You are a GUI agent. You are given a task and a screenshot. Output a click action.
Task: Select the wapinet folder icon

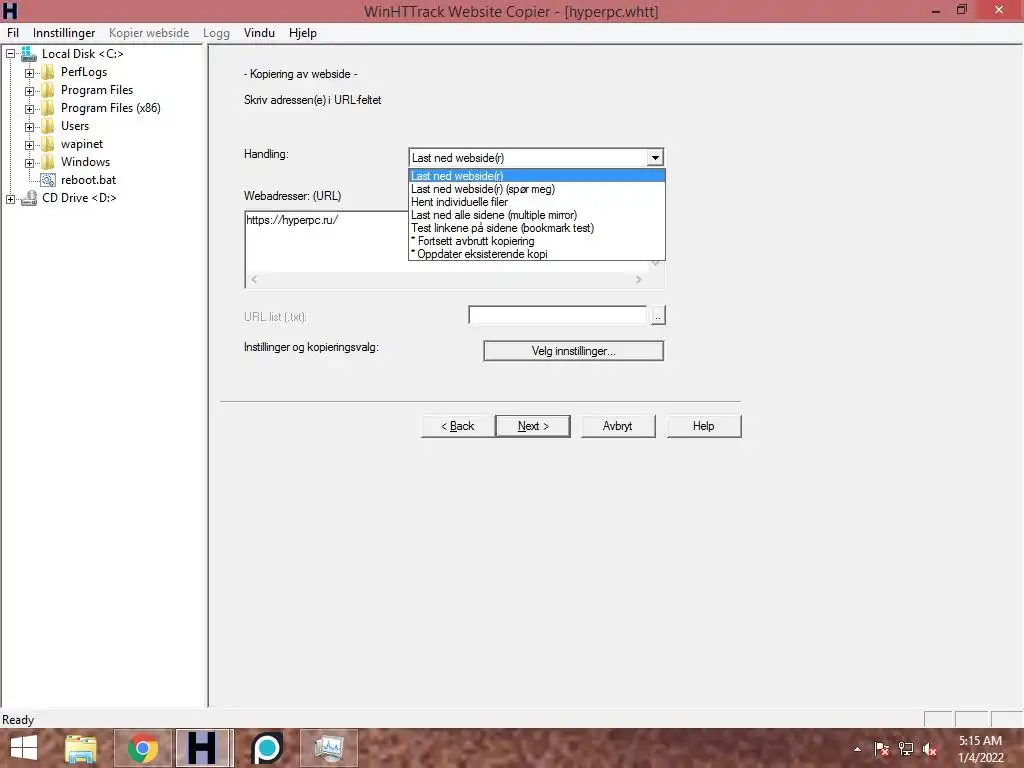point(48,144)
